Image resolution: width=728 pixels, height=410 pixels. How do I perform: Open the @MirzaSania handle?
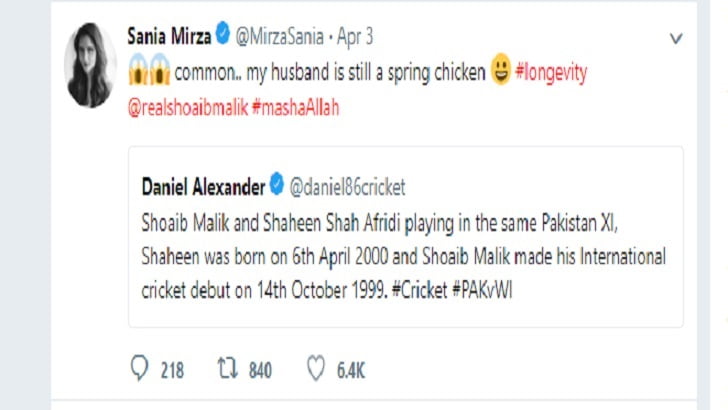[281, 38]
